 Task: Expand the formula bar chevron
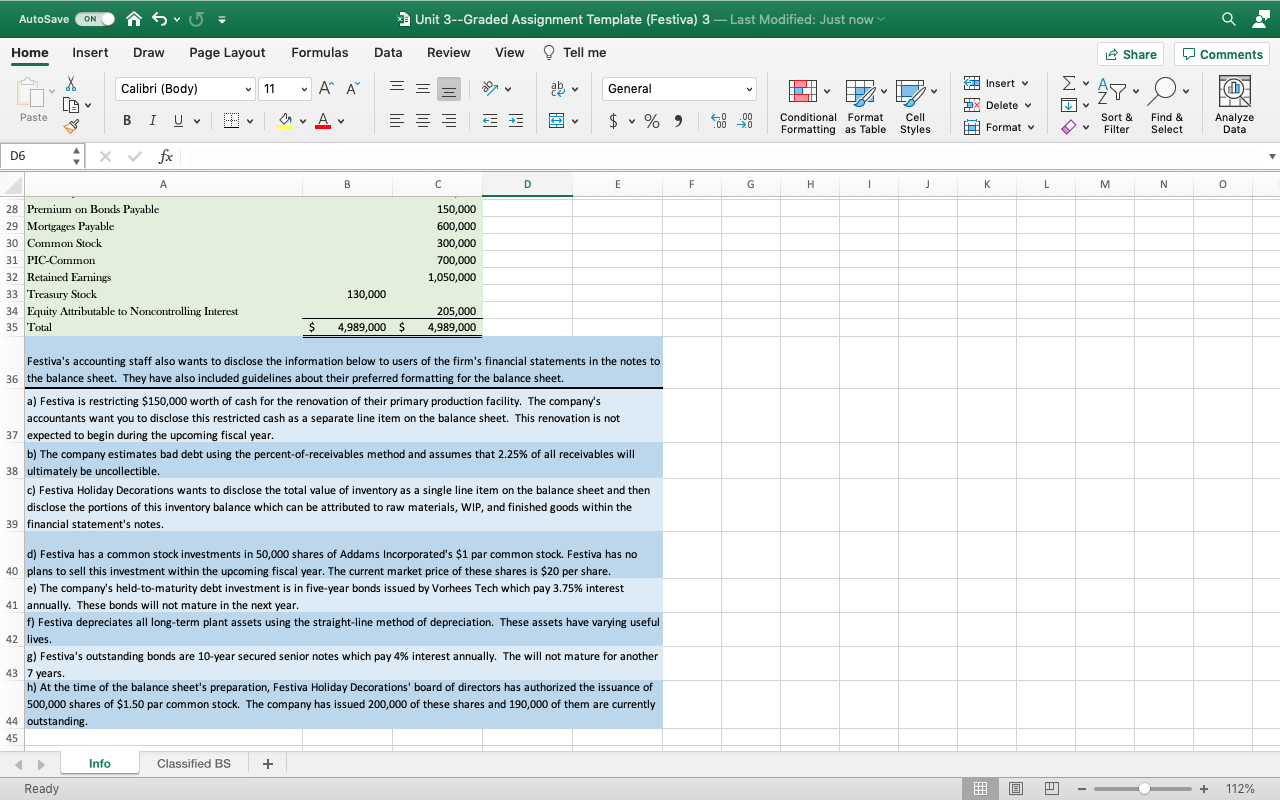[x=1271, y=156]
